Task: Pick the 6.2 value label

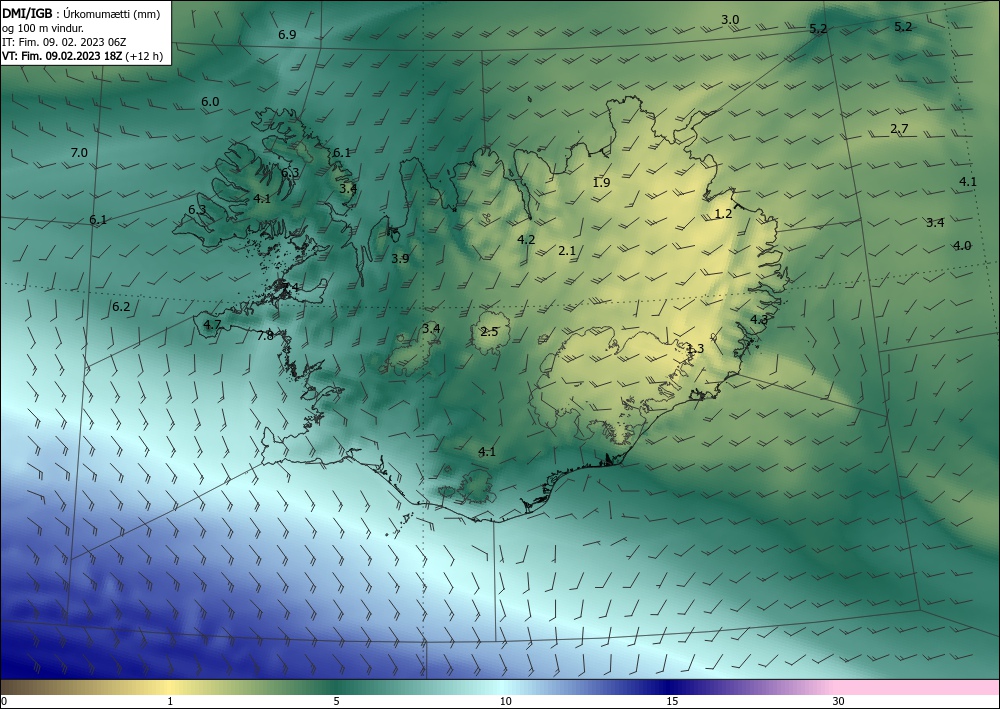Action: 121,307
